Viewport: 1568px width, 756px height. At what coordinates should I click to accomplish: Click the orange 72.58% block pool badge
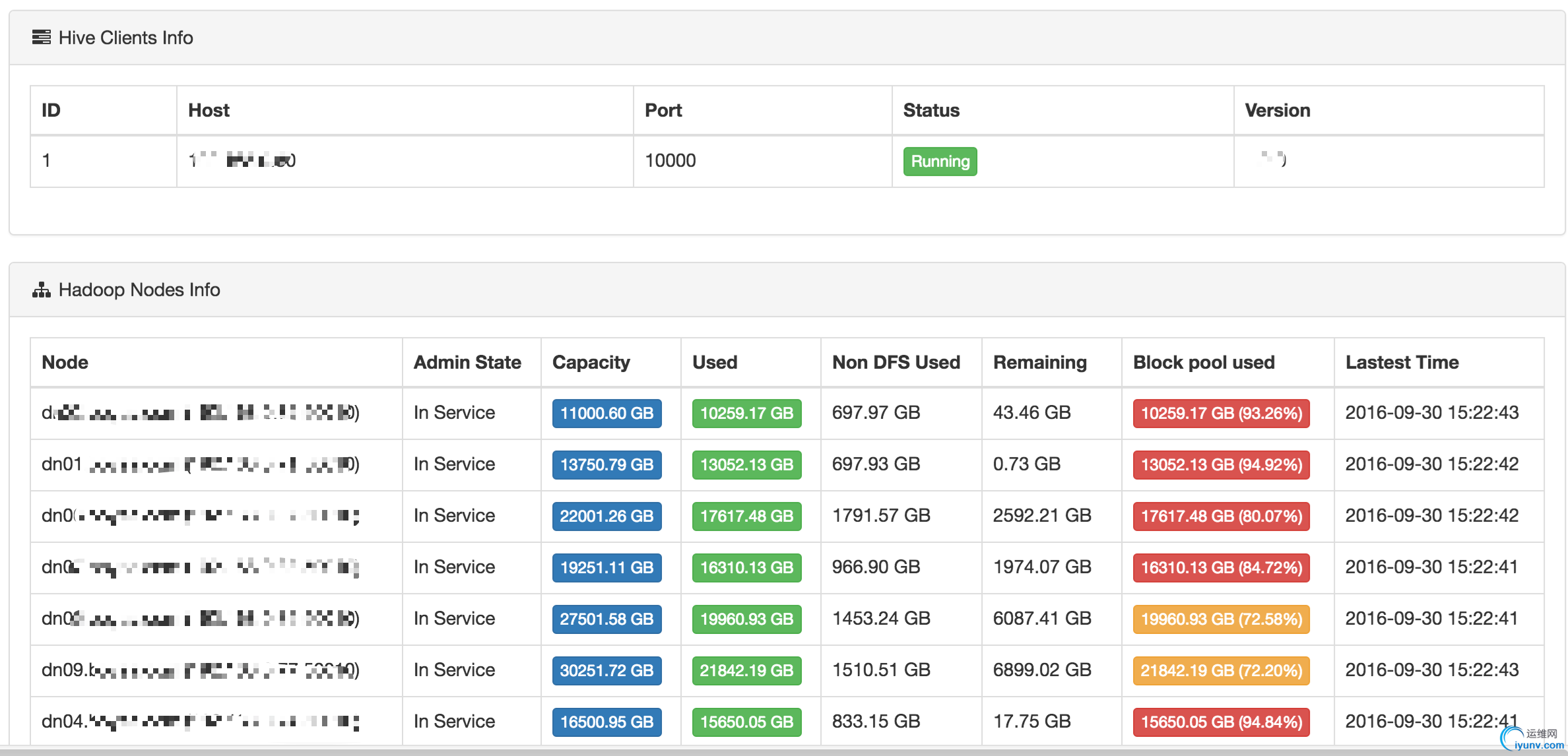(1221, 619)
